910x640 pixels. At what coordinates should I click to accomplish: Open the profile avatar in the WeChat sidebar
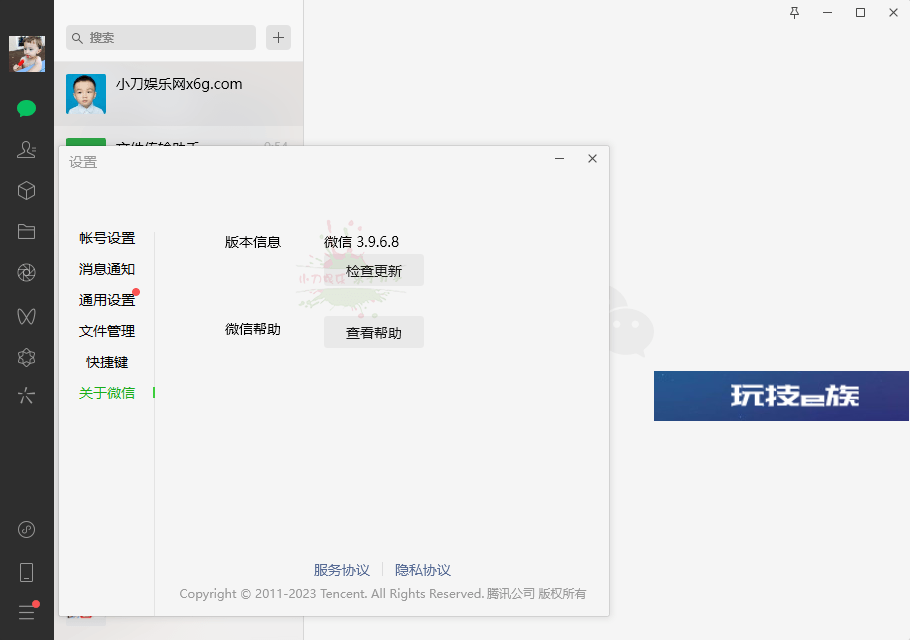pyautogui.click(x=27, y=54)
